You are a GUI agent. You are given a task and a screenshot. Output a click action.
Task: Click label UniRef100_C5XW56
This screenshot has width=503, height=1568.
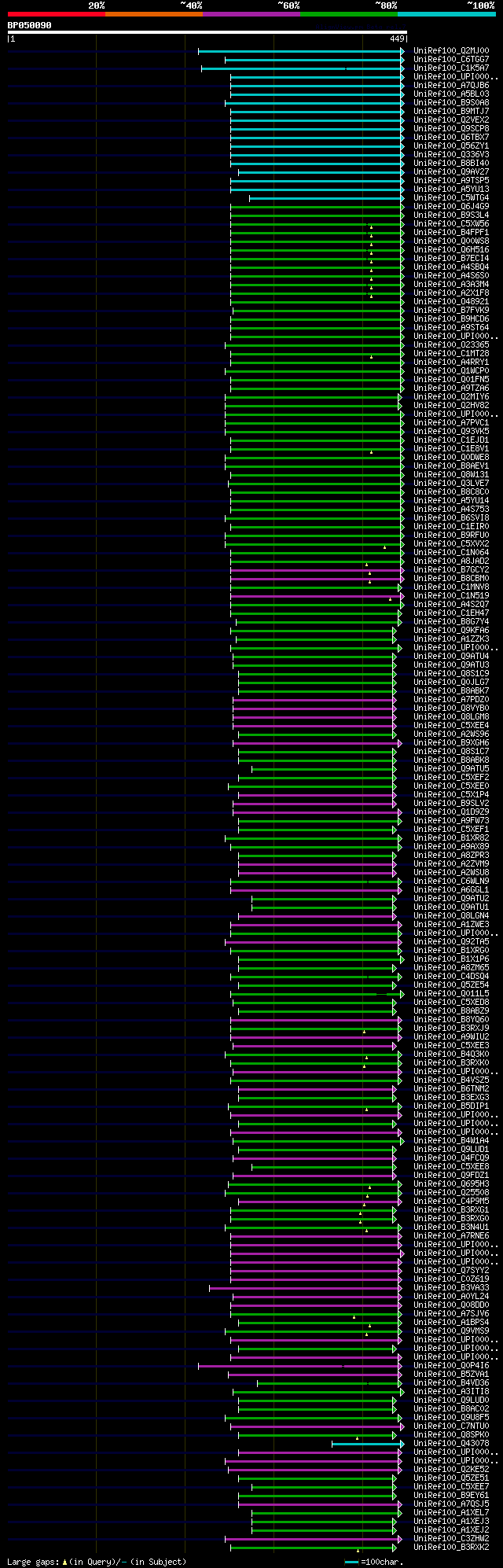(x=451, y=223)
